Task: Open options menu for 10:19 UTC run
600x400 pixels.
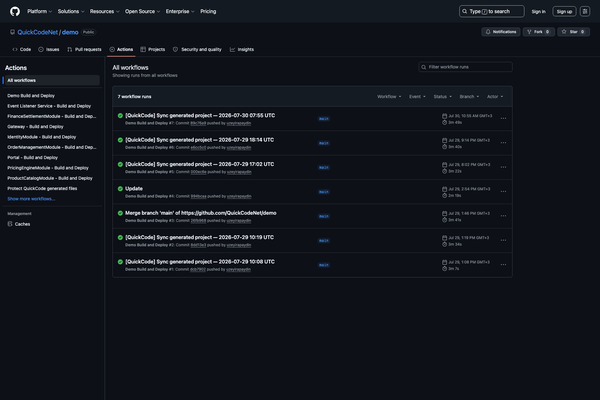Action: [x=503, y=241]
